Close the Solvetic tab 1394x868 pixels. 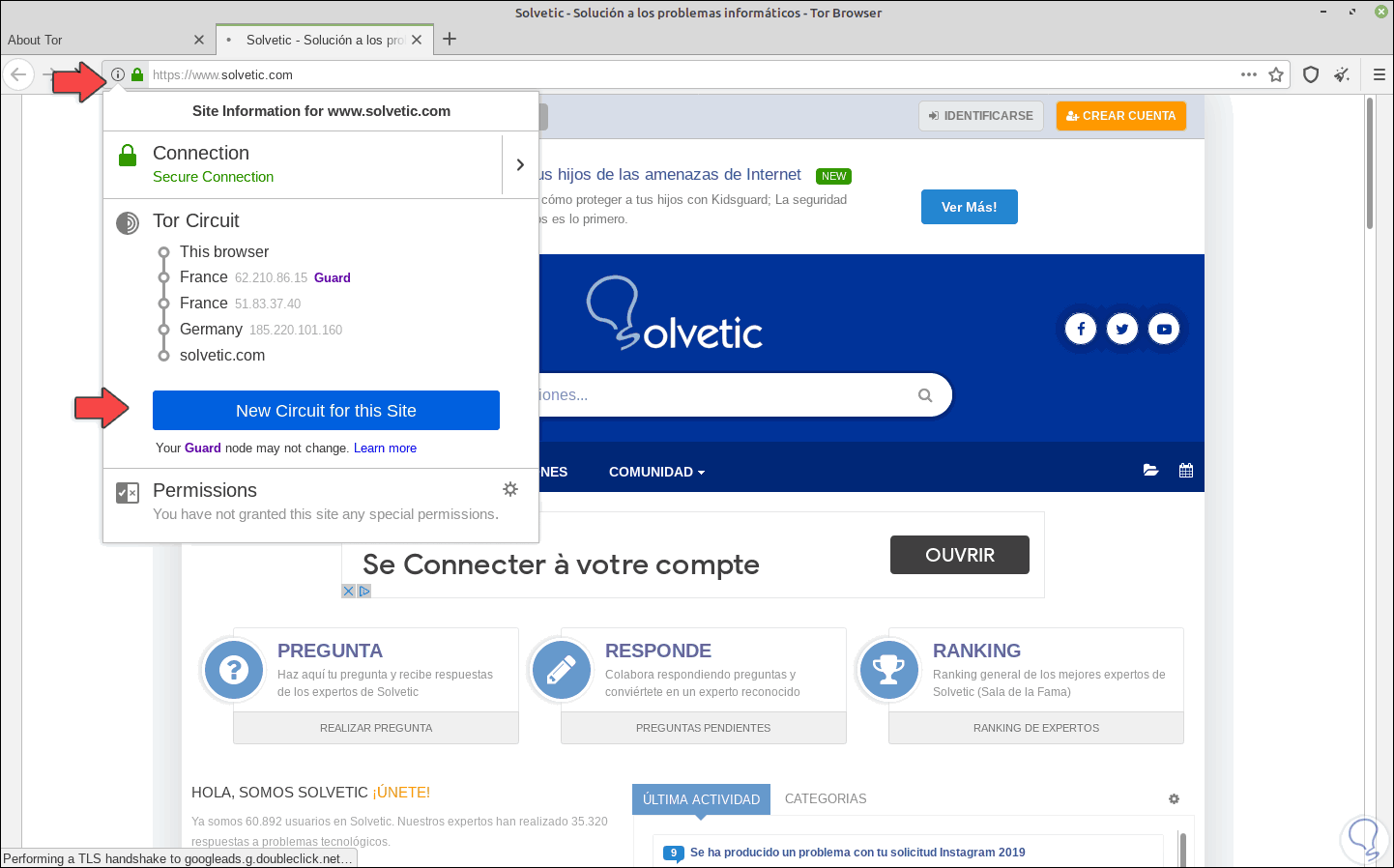[417, 40]
